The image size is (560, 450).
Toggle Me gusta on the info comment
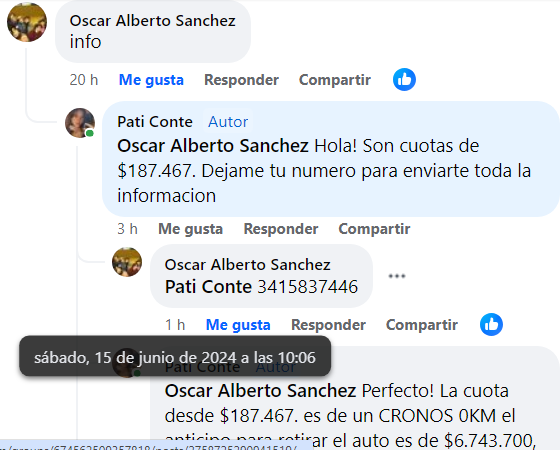(151, 80)
